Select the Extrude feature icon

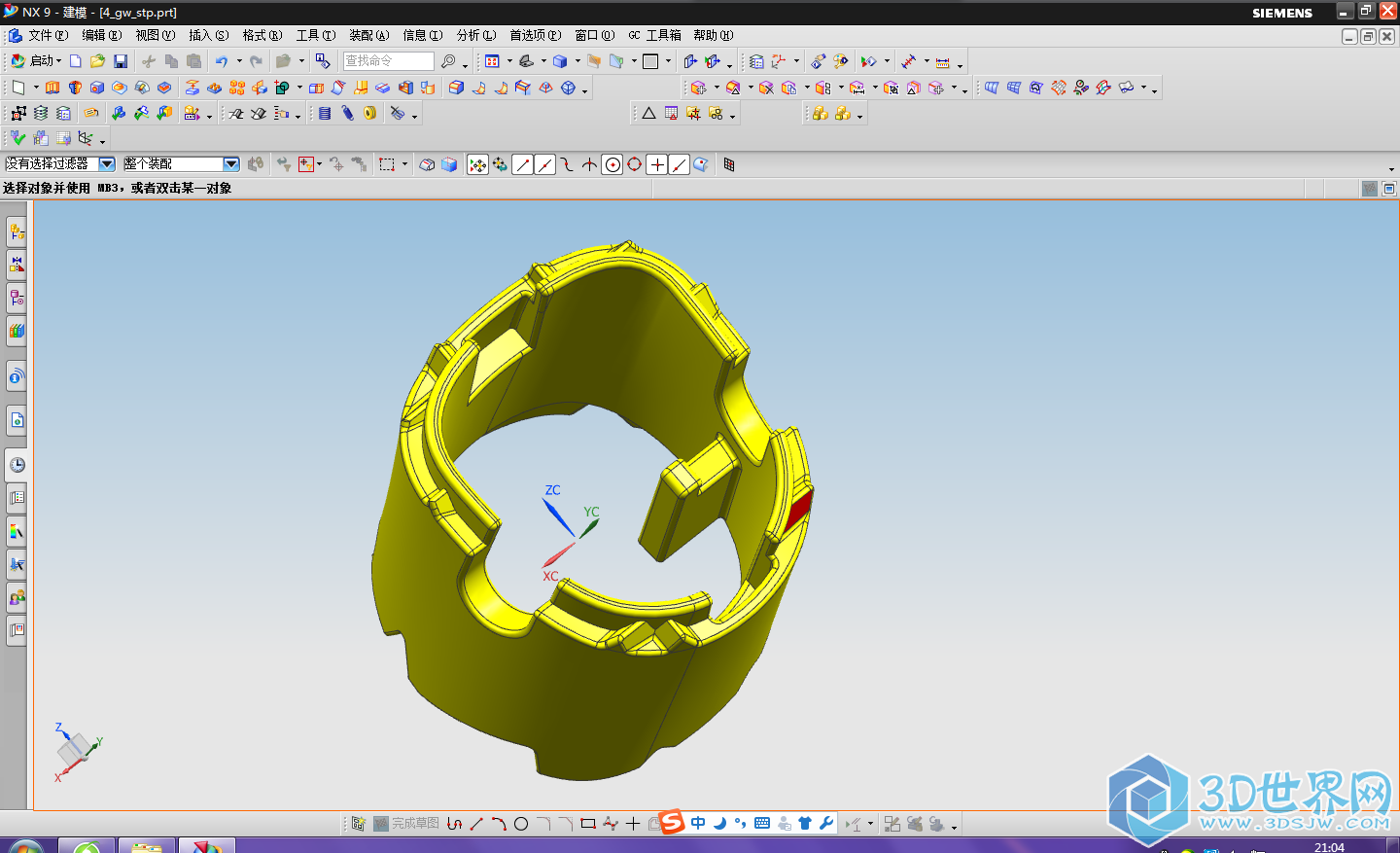click(x=52, y=88)
